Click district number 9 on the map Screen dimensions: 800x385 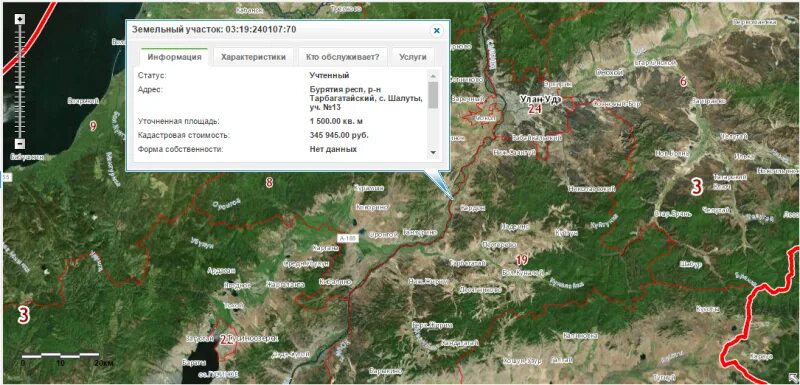click(x=93, y=125)
